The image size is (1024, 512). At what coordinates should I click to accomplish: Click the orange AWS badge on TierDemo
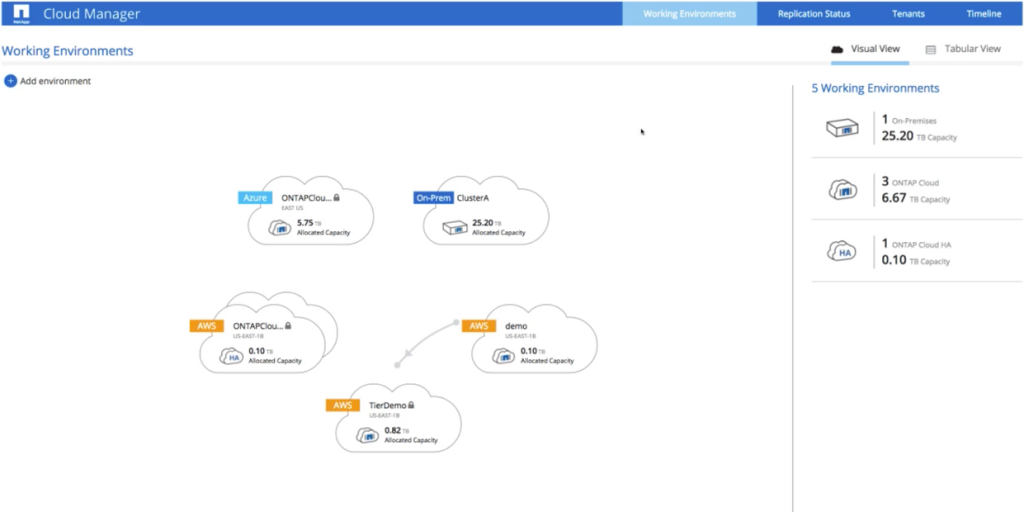tap(342, 405)
